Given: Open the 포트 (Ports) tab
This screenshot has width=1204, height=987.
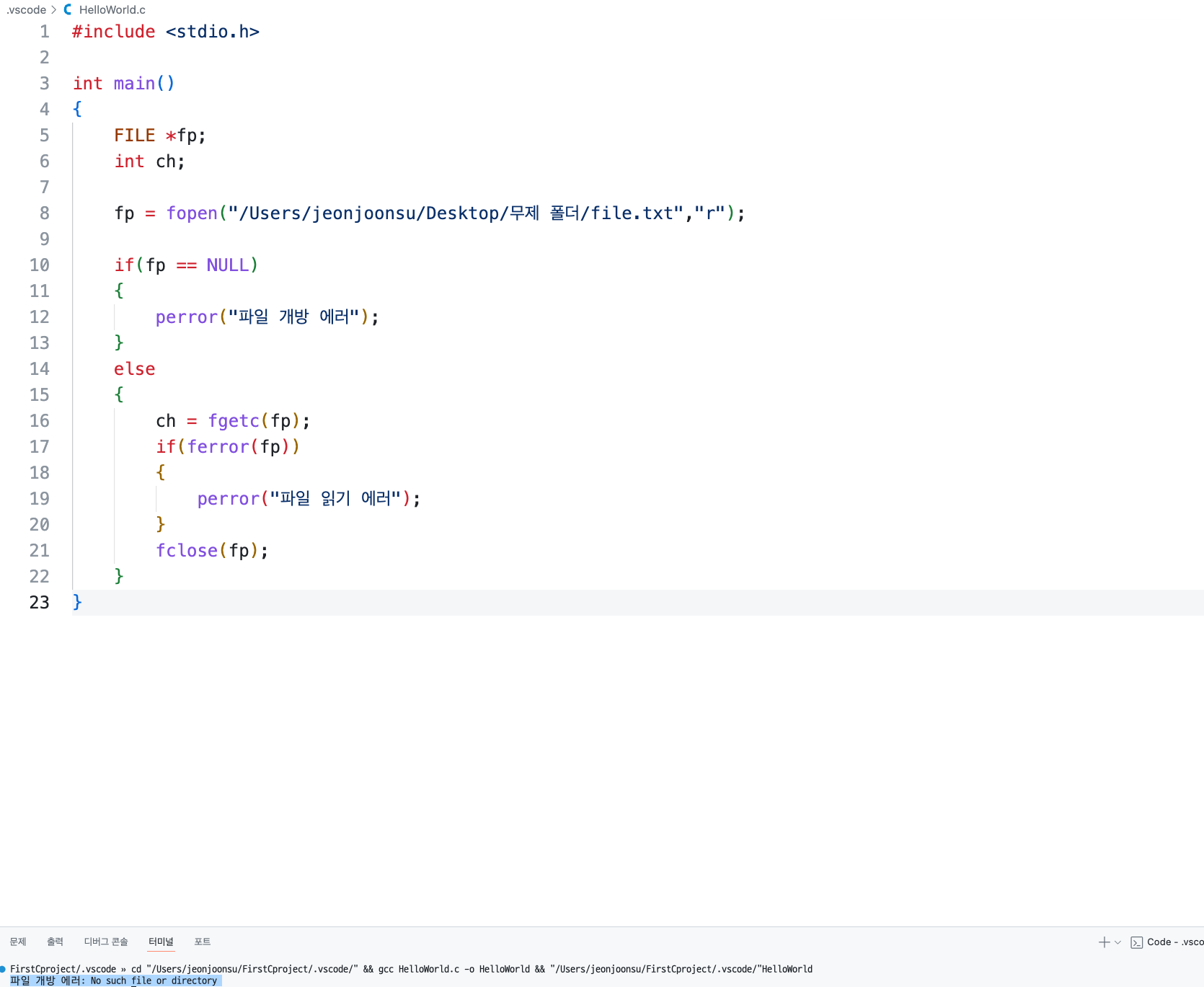Looking at the screenshot, I should click(x=203, y=942).
